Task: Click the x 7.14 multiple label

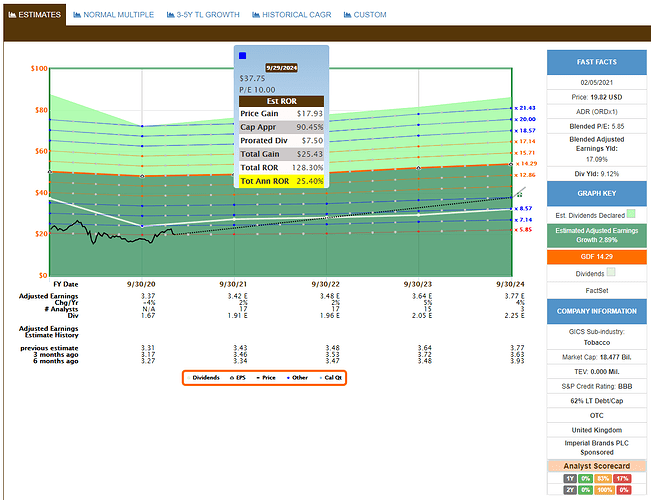Action: tap(523, 220)
